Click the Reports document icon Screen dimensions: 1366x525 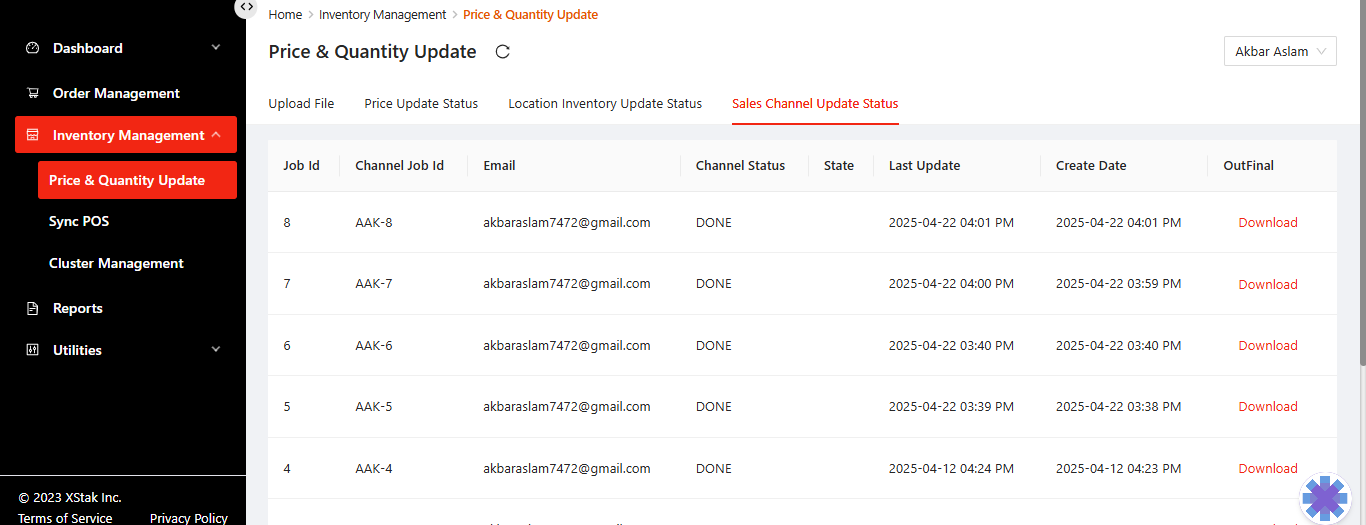coord(33,308)
